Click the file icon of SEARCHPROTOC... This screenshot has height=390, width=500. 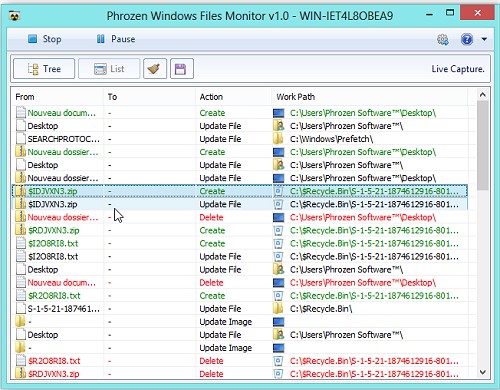click(21, 139)
